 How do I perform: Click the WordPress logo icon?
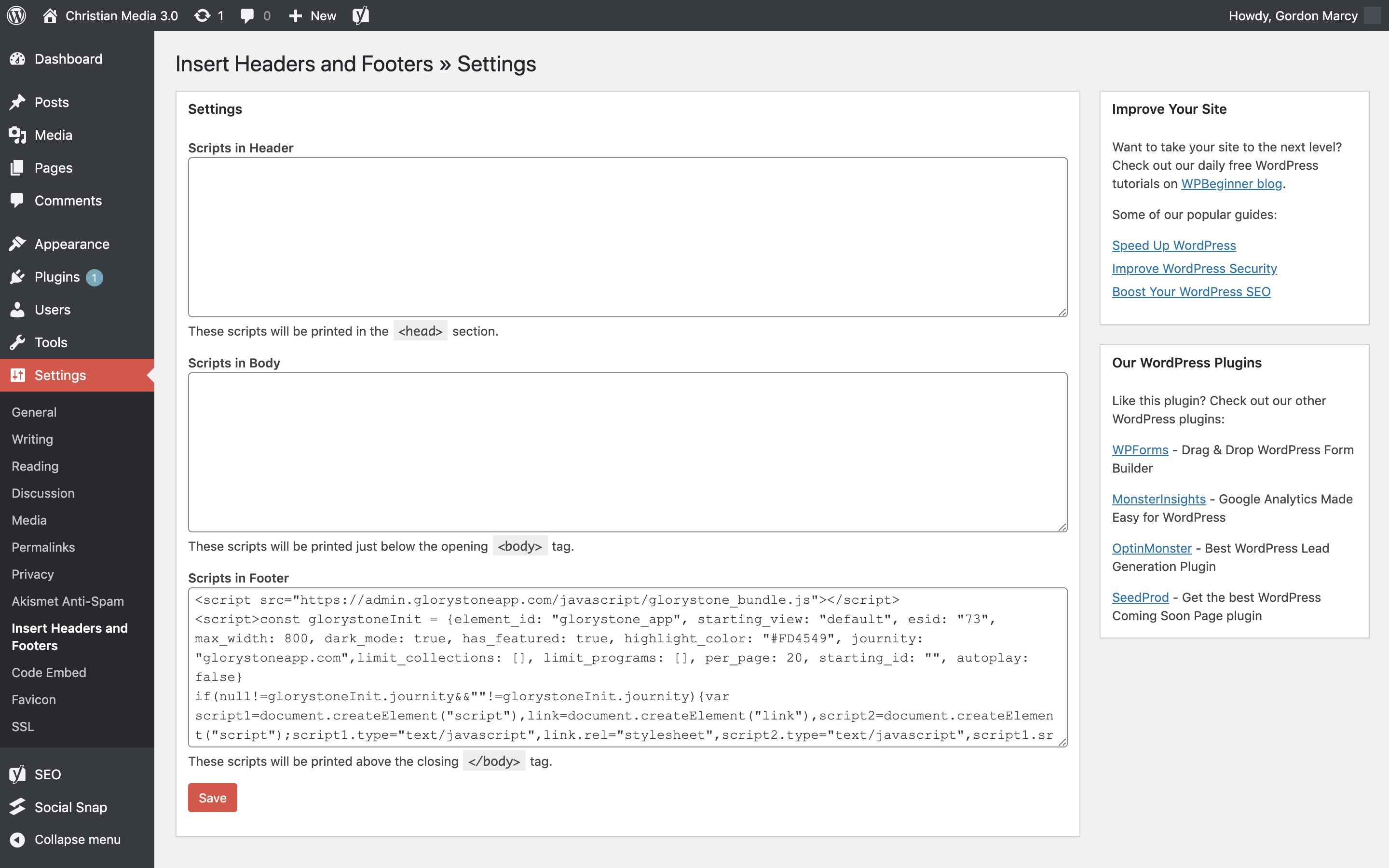[x=19, y=15]
